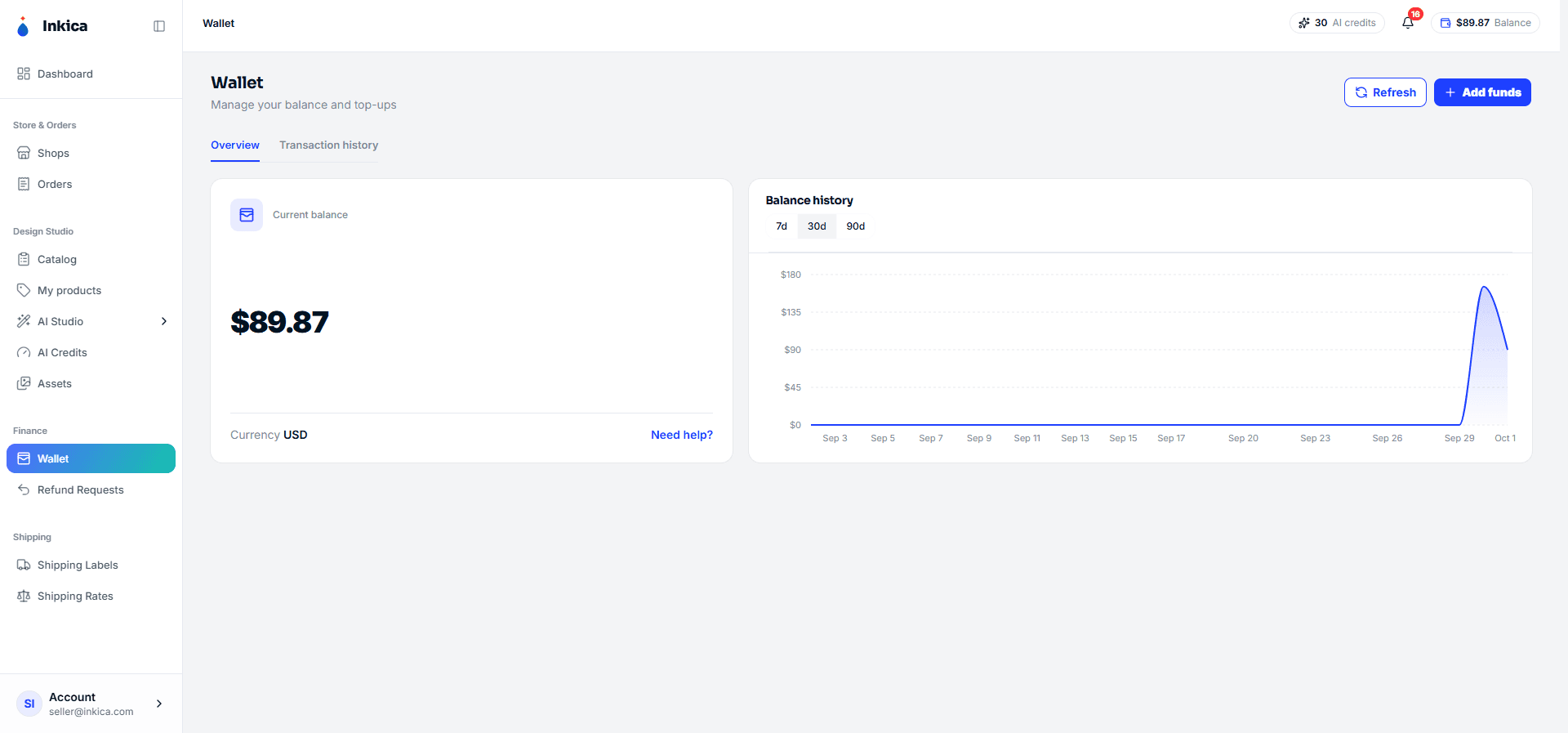Collapse the sidebar panel toggle icon

point(159,26)
